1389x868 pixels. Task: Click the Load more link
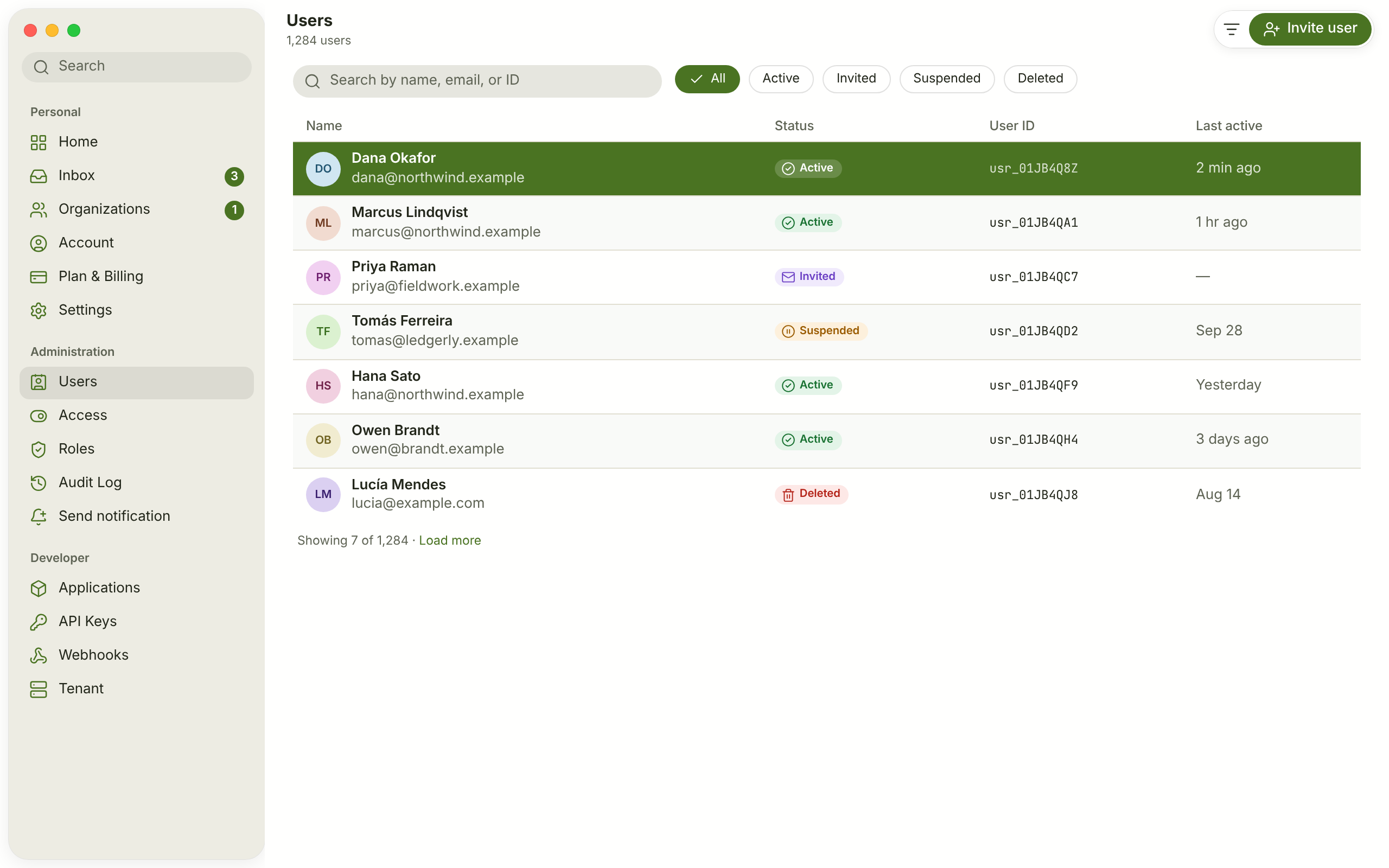[450, 541]
